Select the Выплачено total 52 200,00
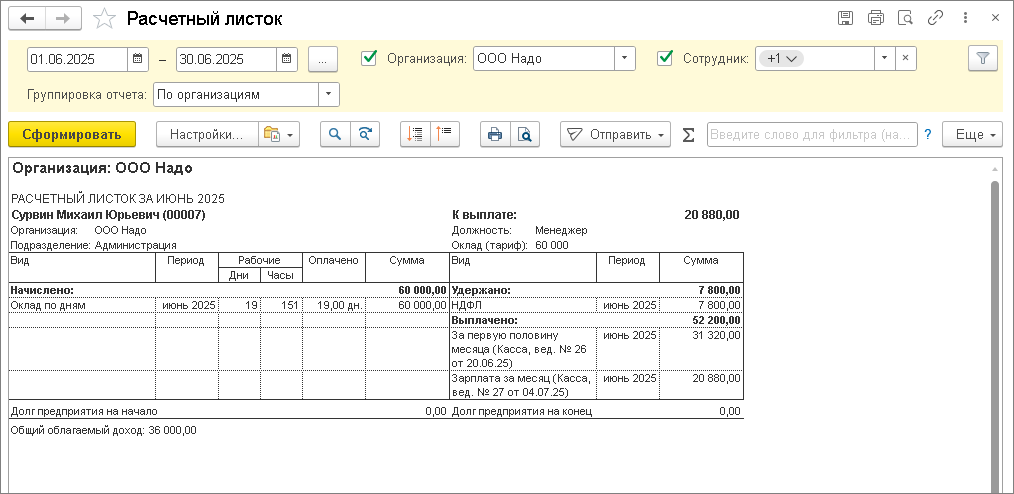This screenshot has height=494, width=1014. coord(717,320)
